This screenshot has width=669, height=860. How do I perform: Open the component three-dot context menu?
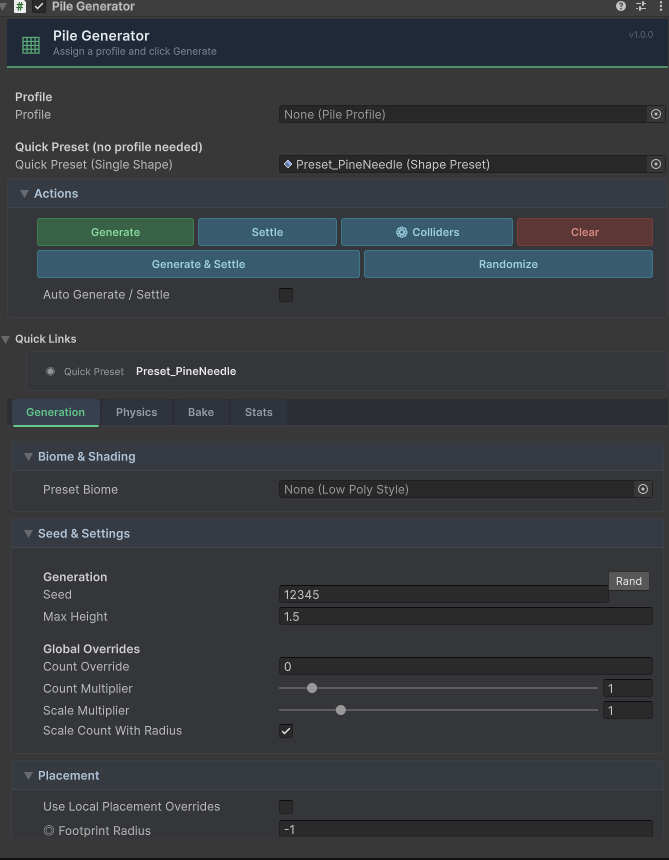pyautogui.click(x=659, y=6)
